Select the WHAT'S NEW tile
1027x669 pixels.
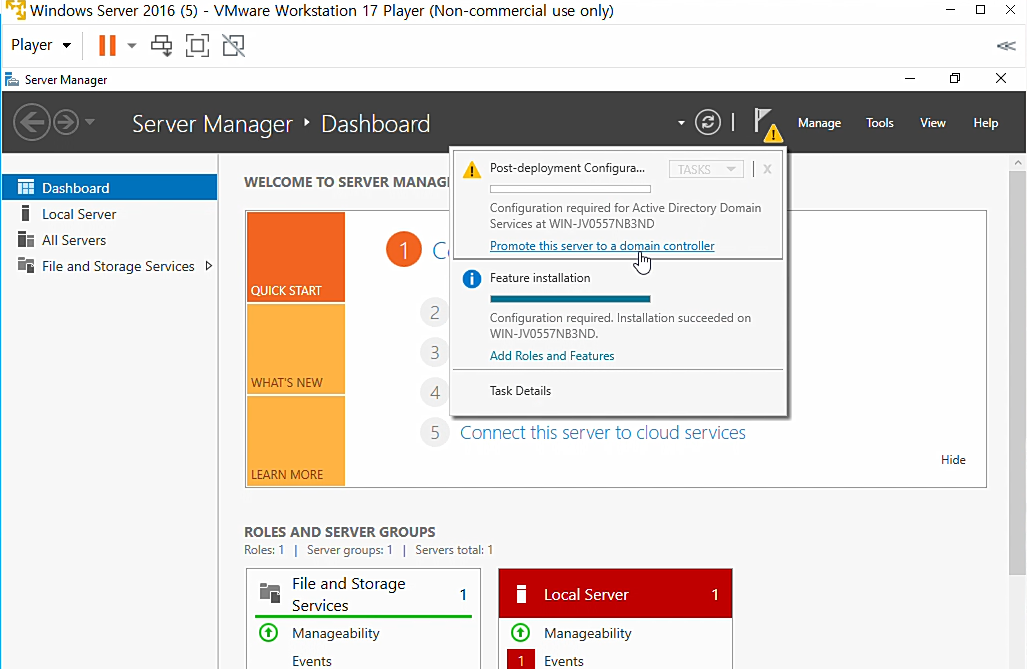pos(296,349)
